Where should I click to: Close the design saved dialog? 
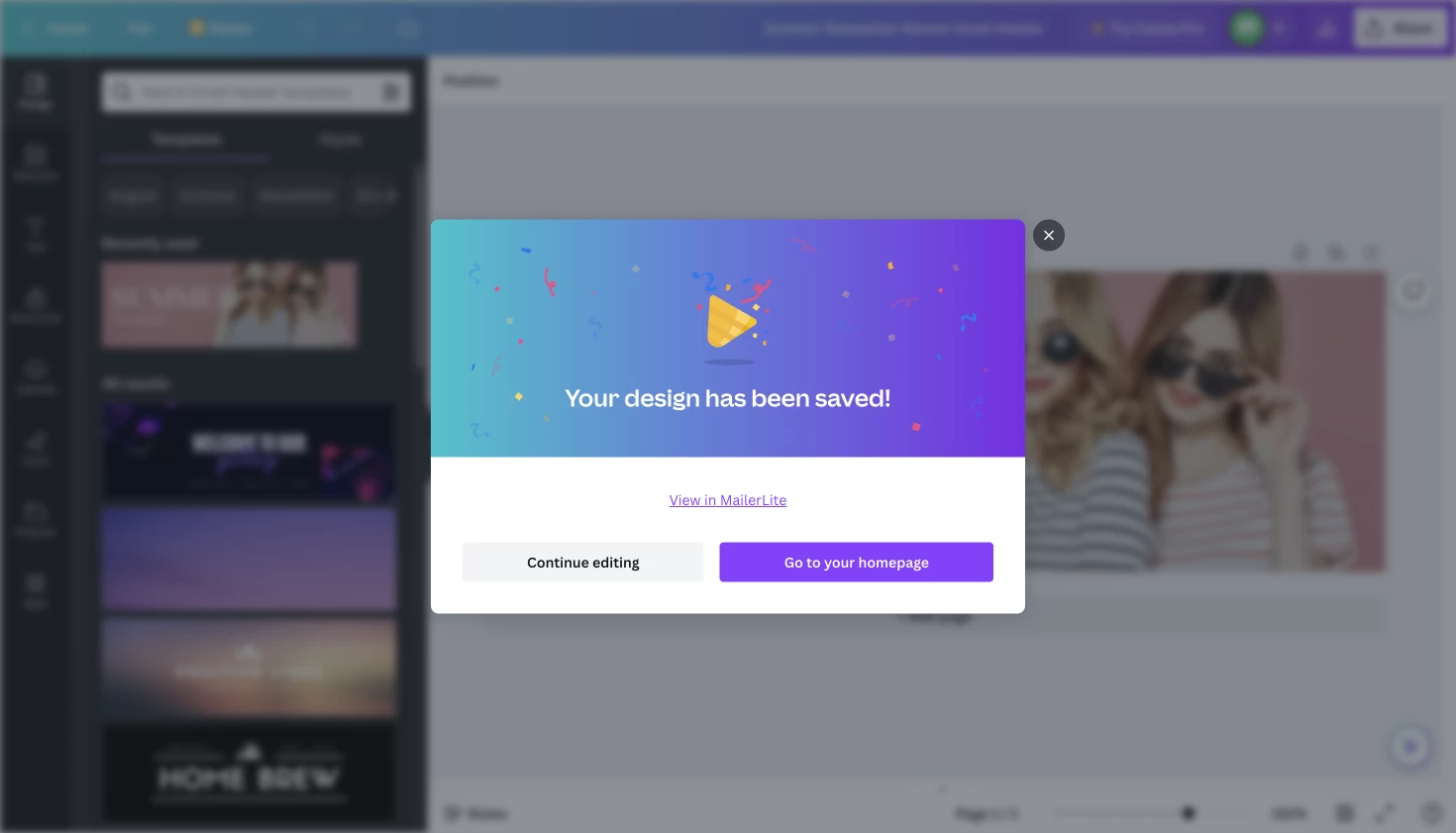(1048, 236)
